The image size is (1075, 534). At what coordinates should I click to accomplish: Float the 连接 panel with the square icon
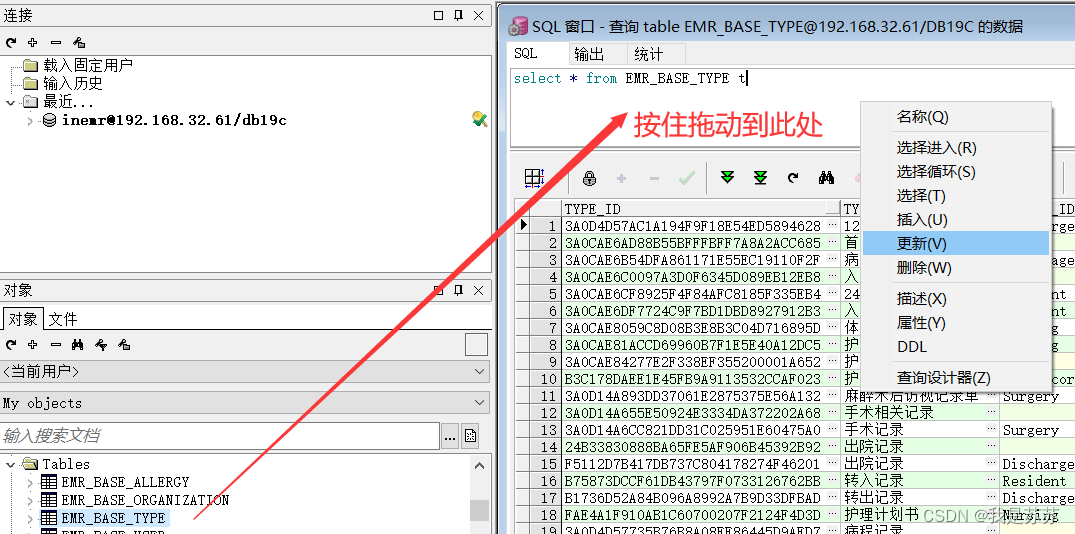(x=439, y=15)
